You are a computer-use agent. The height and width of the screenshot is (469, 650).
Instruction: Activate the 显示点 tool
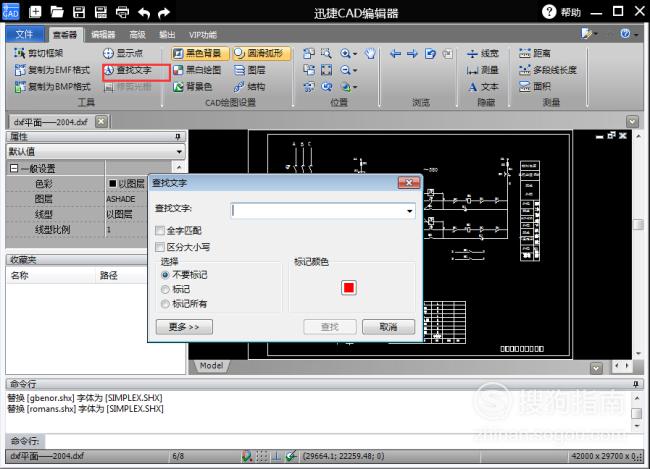click(123, 53)
